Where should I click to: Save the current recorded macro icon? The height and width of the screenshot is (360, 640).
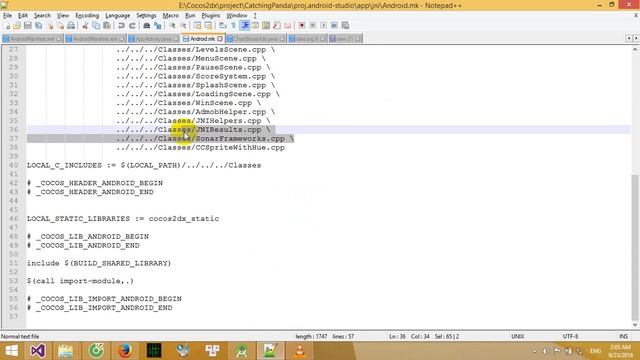click(345, 26)
